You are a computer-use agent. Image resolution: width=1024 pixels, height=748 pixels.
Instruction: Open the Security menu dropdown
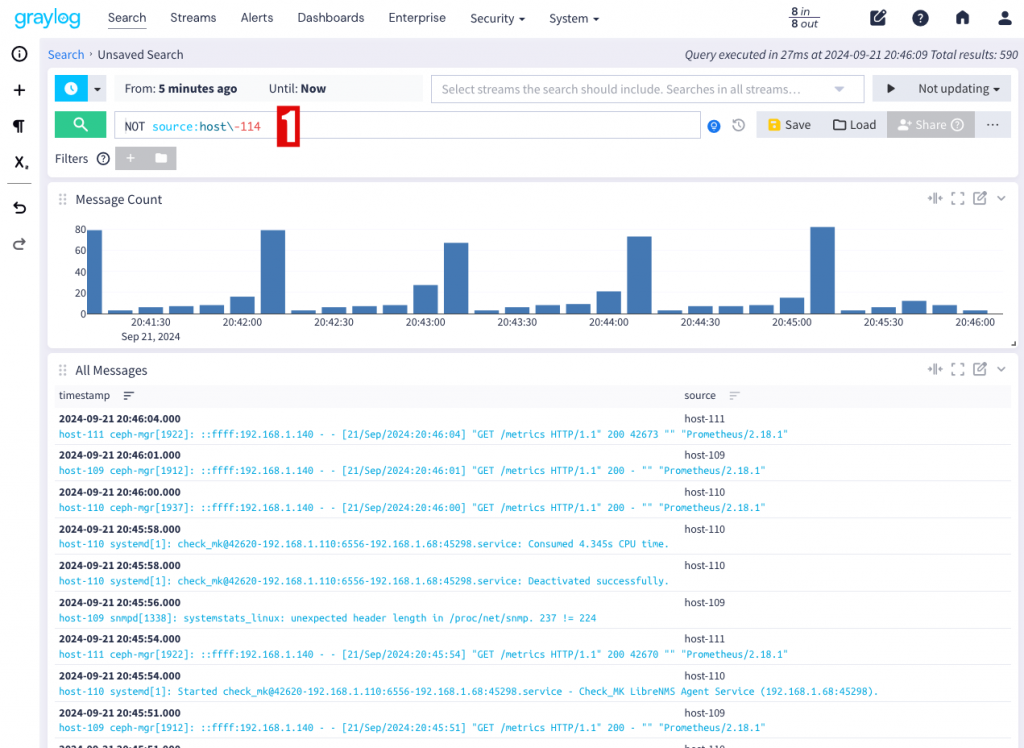[497, 18]
